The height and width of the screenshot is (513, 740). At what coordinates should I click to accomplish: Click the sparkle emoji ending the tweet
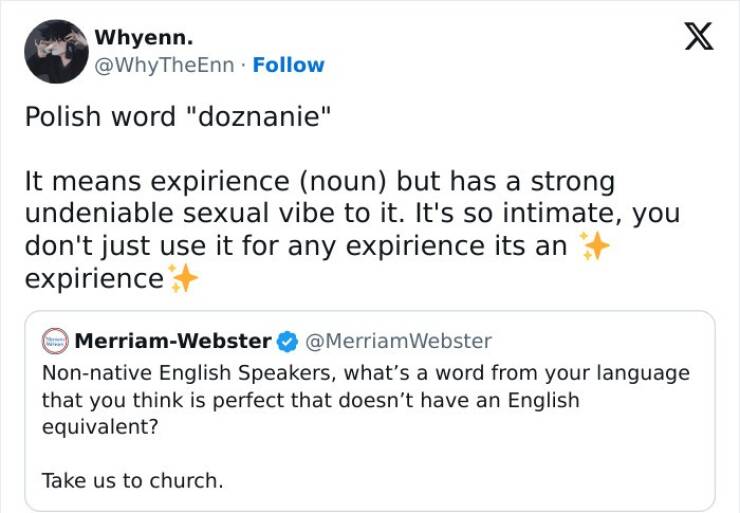pyautogui.click(x=182, y=278)
